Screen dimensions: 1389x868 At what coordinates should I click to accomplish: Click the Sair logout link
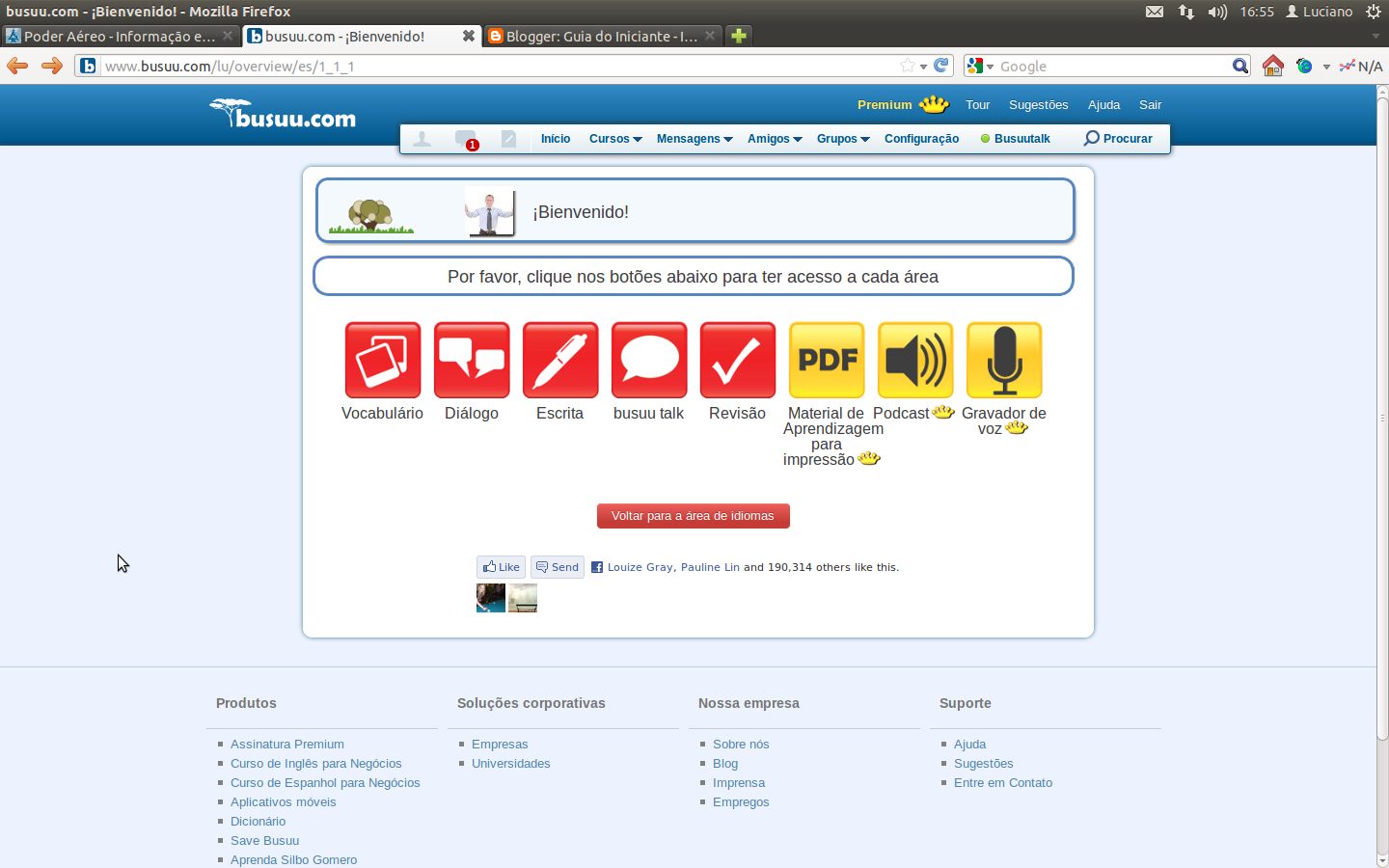(1151, 105)
